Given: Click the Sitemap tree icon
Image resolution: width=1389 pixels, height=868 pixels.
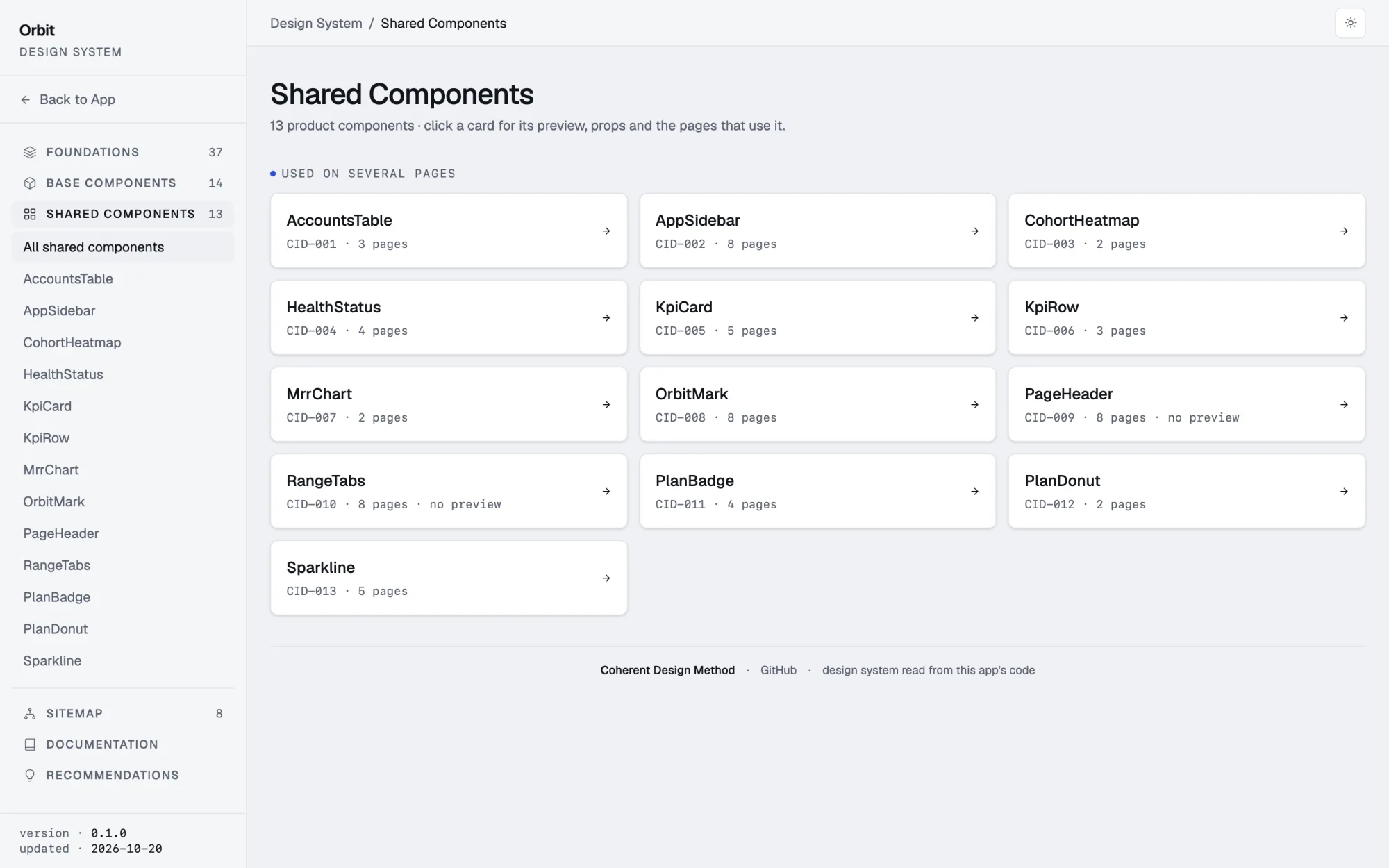Looking at the screenshot, I should pos(30,714).
